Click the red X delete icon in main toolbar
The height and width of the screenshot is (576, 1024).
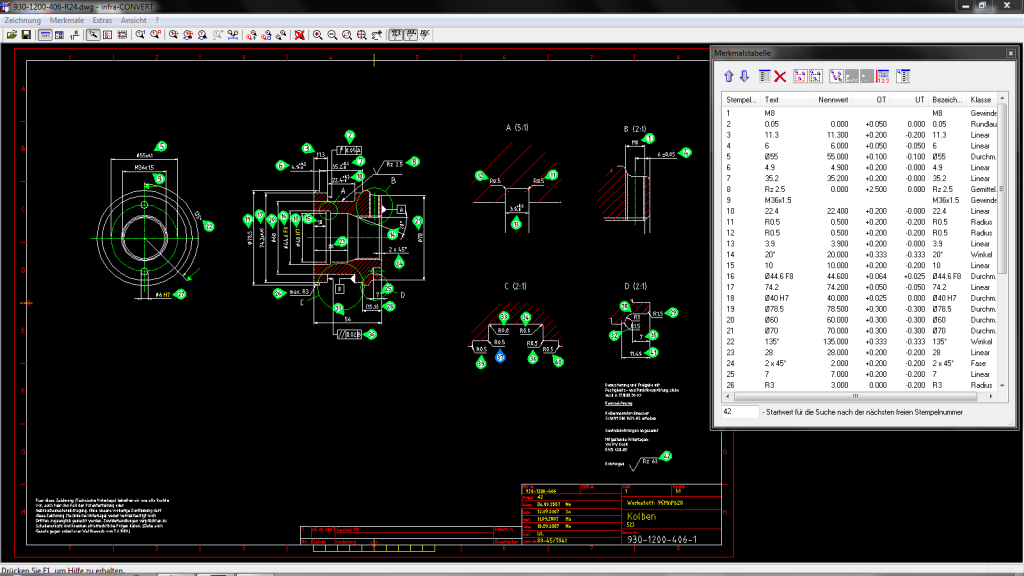tap(299, 35)
